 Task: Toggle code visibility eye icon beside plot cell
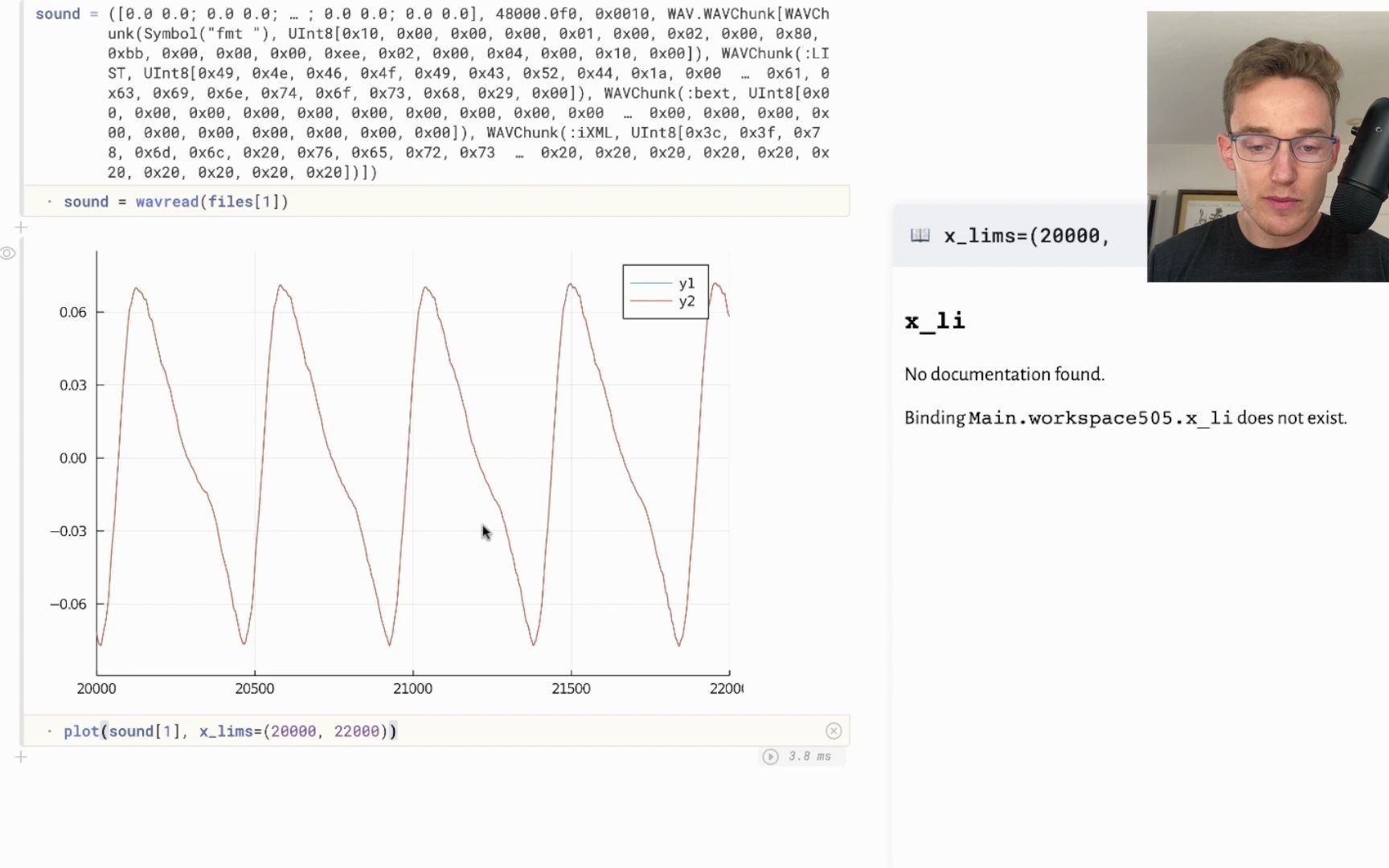coord(7,254)
